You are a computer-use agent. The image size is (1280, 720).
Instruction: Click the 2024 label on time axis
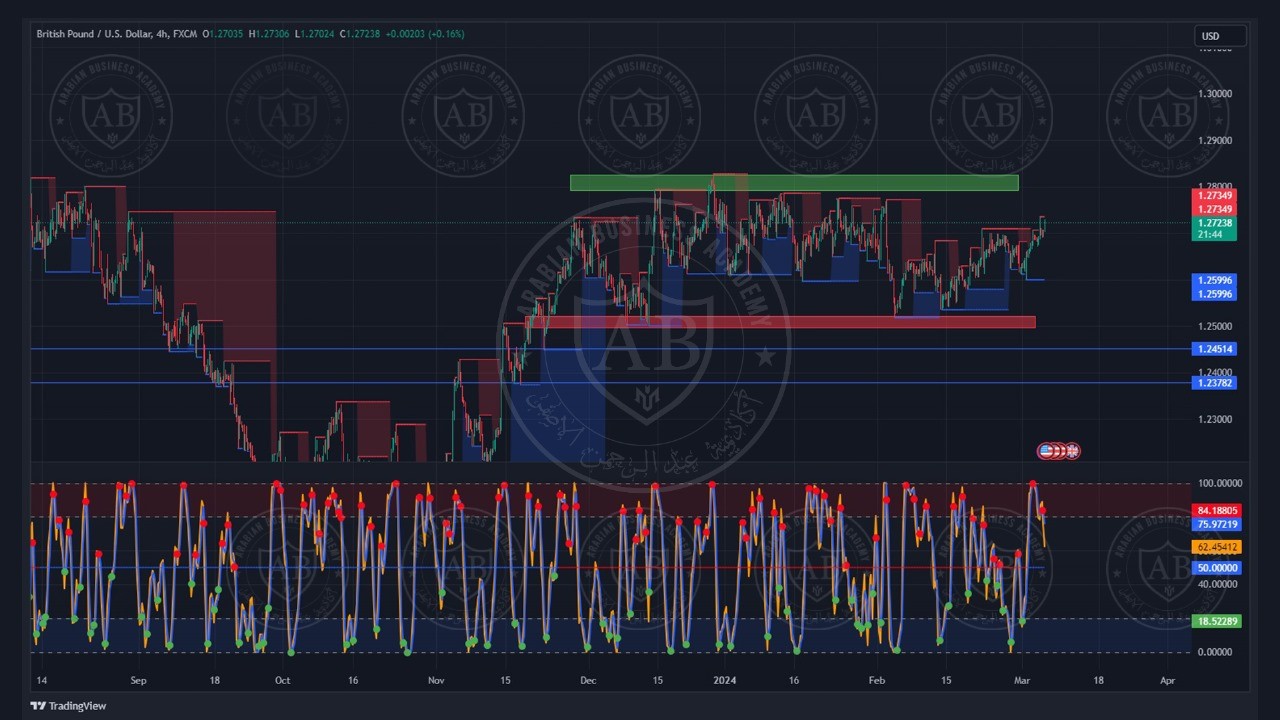[724, 680]
